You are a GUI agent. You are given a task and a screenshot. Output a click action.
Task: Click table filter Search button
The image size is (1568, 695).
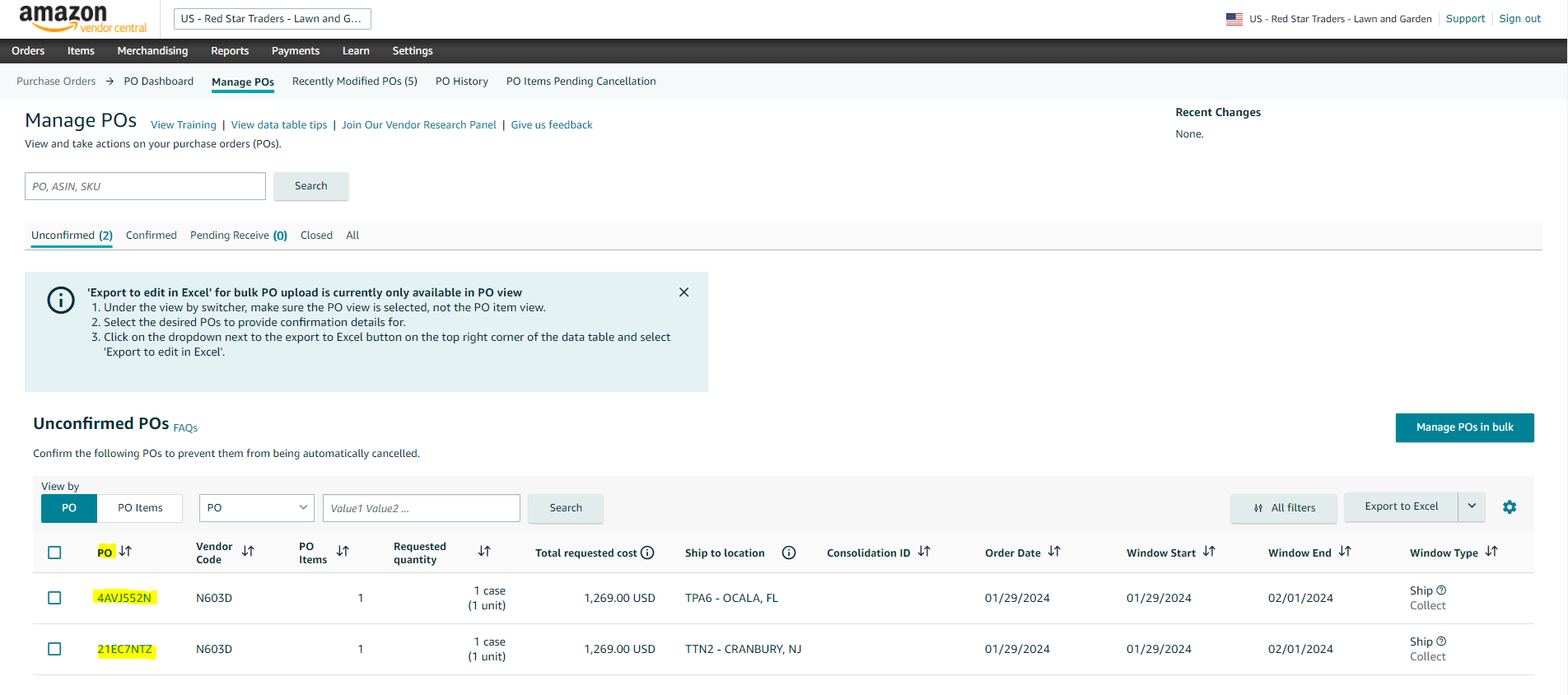coord(566,508)
